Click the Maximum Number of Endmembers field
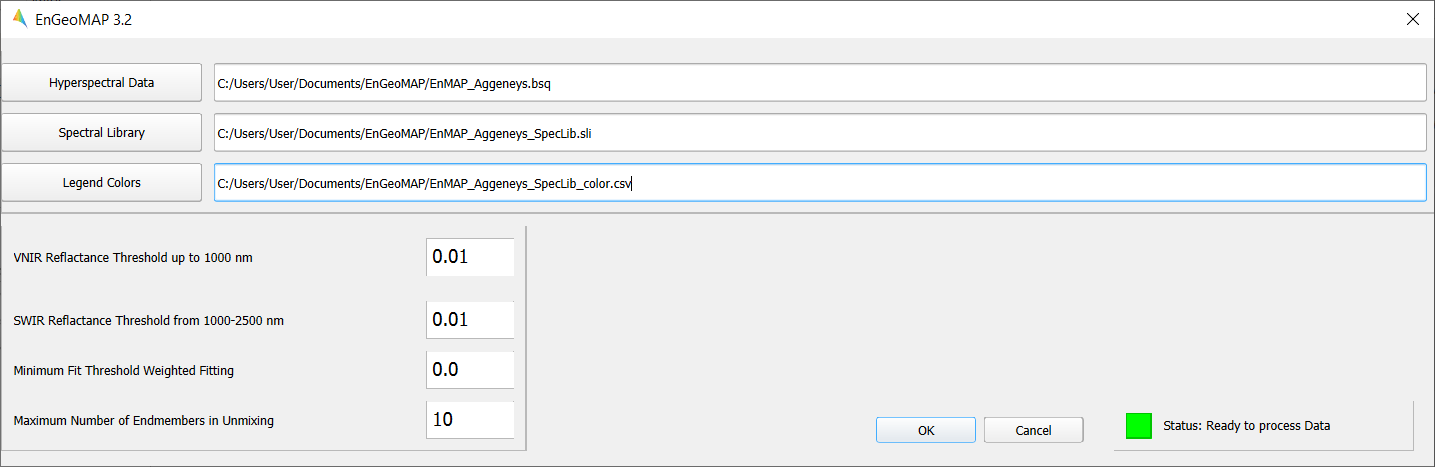Image resolution: width=1435 pixels, height=467 pixels. tap(470, 420)
